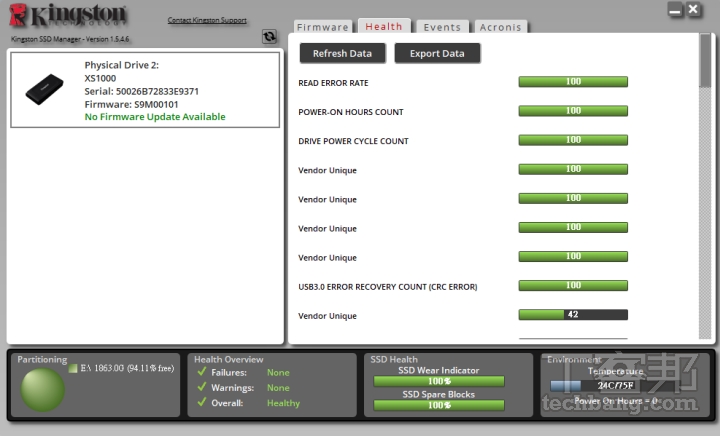This screenshot has width=720, height=436.
Task: Click the Failures None value
Action: click(278, 373)
